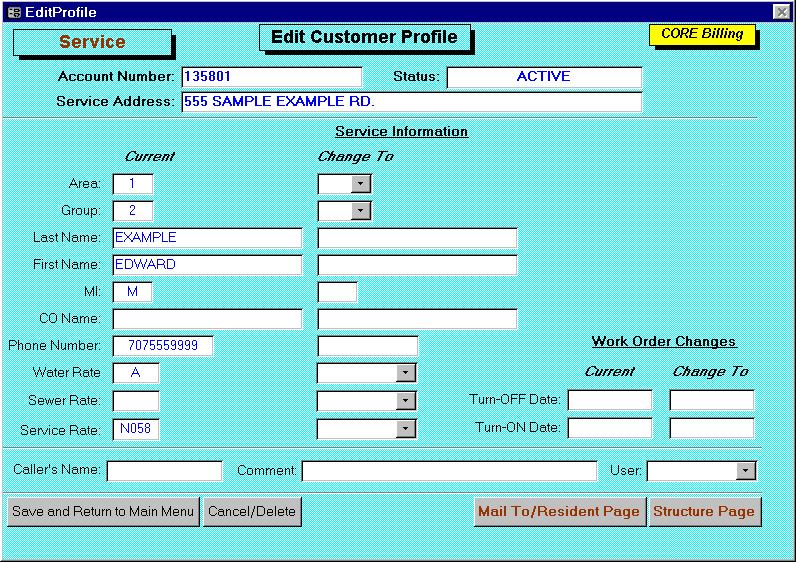The height and width of the screenshot is (563, 796).
Task: Click the current Area field
Action: pyautogui.click(x=132, y=184)
